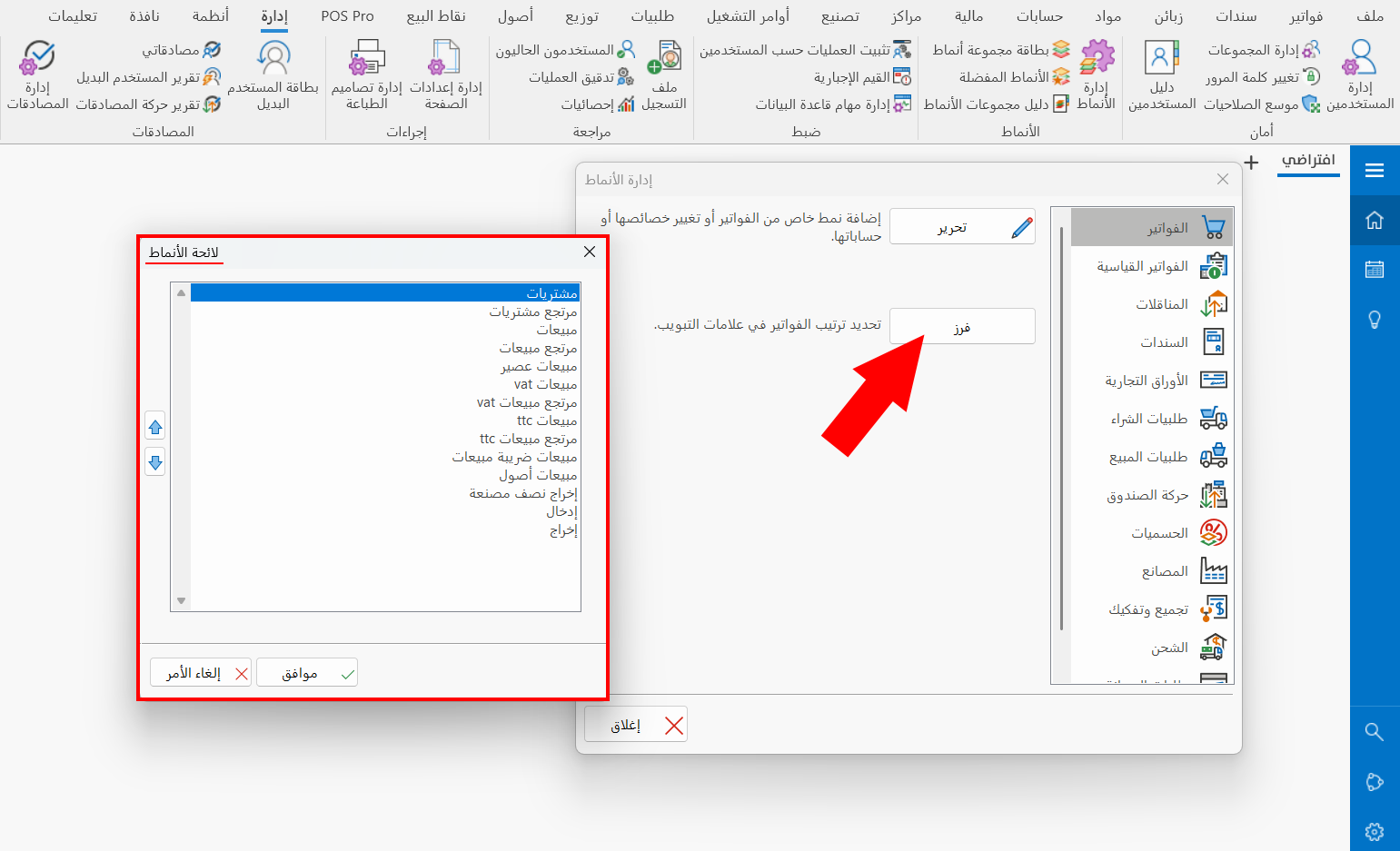Open القيم الإجبارية ribbon item
Screen dimensions: 1400x851
862,77
